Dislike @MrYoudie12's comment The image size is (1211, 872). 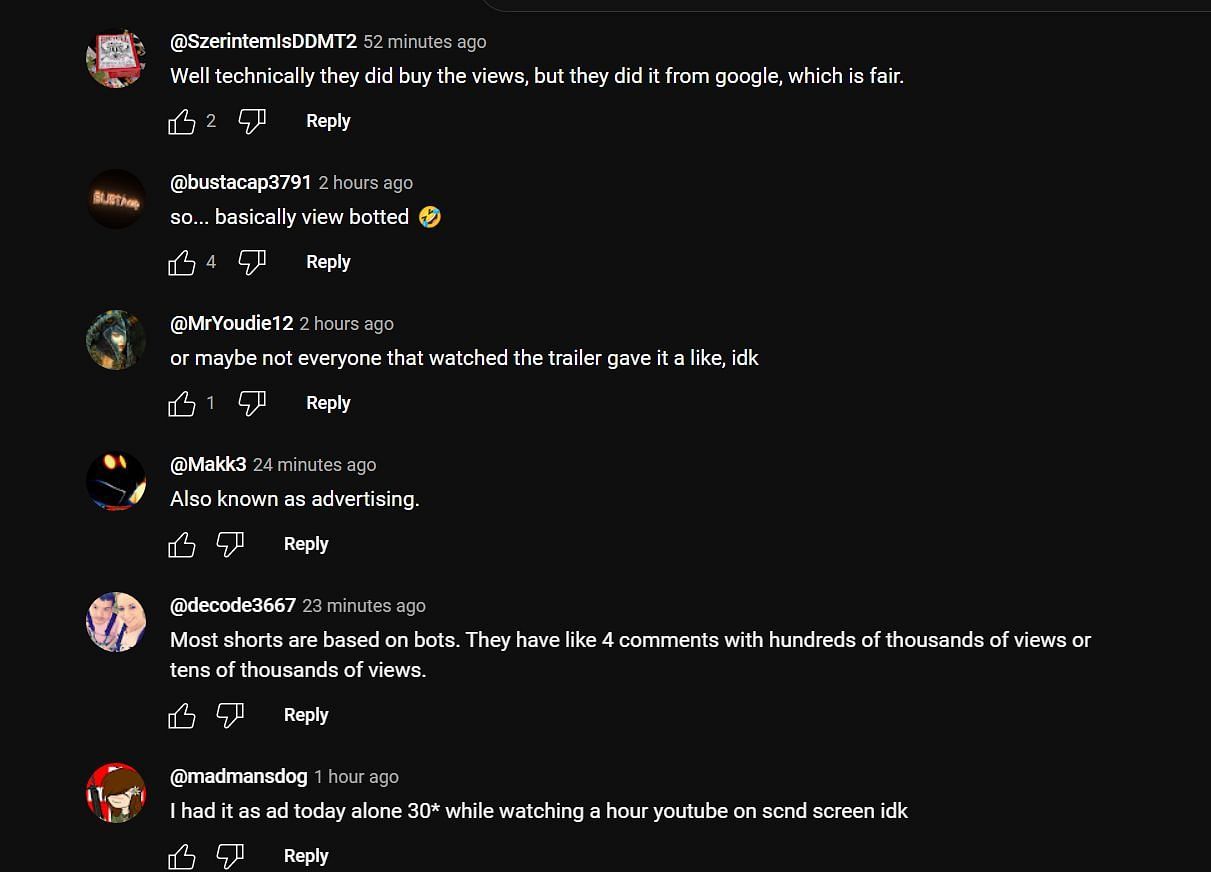click(252, 404)
